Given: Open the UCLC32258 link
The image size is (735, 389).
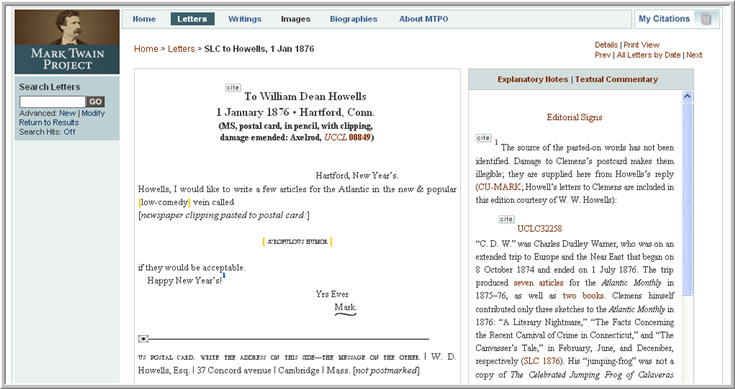Looking at the screenshot, I should [540, 229].
